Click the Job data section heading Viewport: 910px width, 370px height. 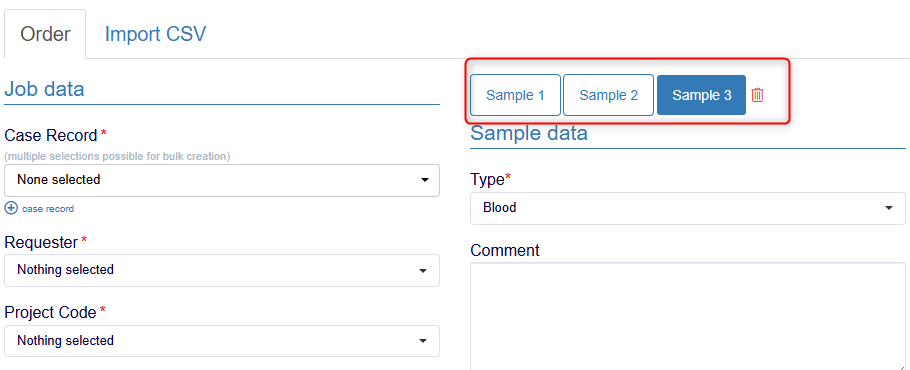pos(44,89)
